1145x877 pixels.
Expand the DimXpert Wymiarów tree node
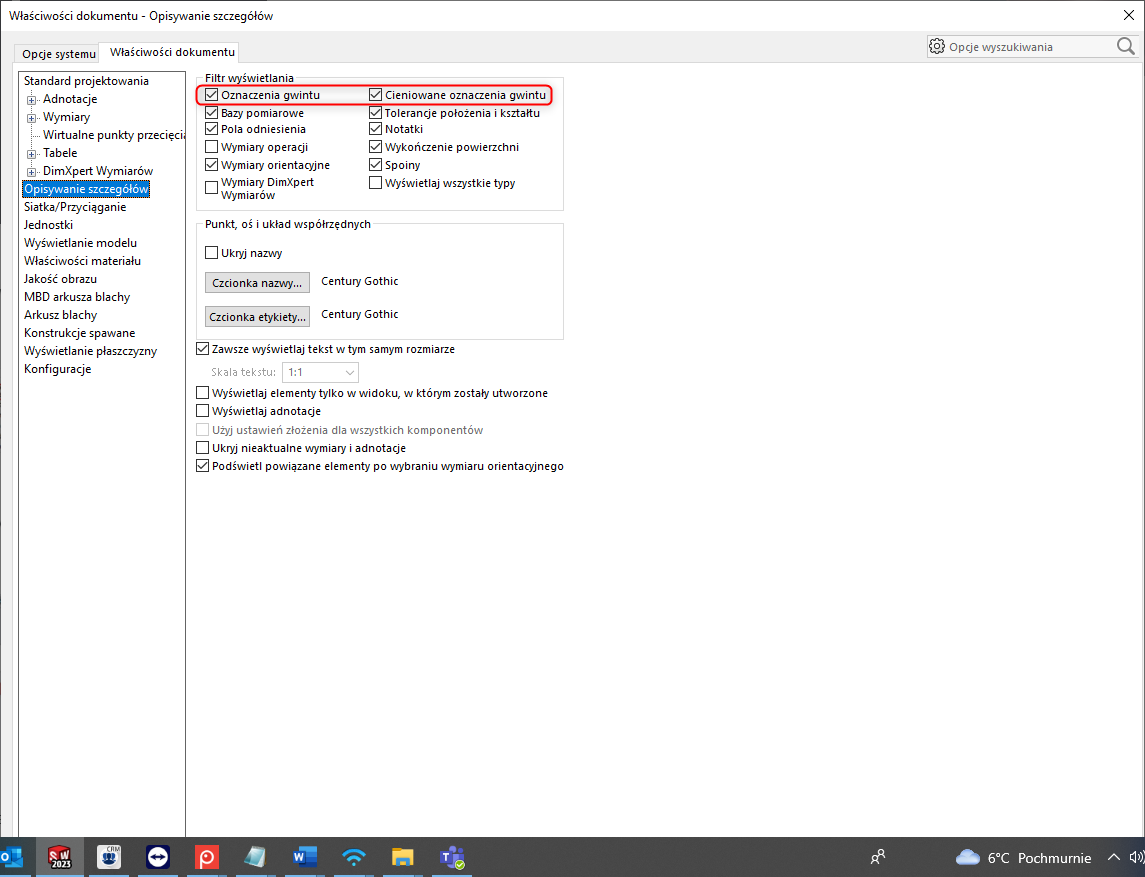pyautogui.click(x=31, y=172)
